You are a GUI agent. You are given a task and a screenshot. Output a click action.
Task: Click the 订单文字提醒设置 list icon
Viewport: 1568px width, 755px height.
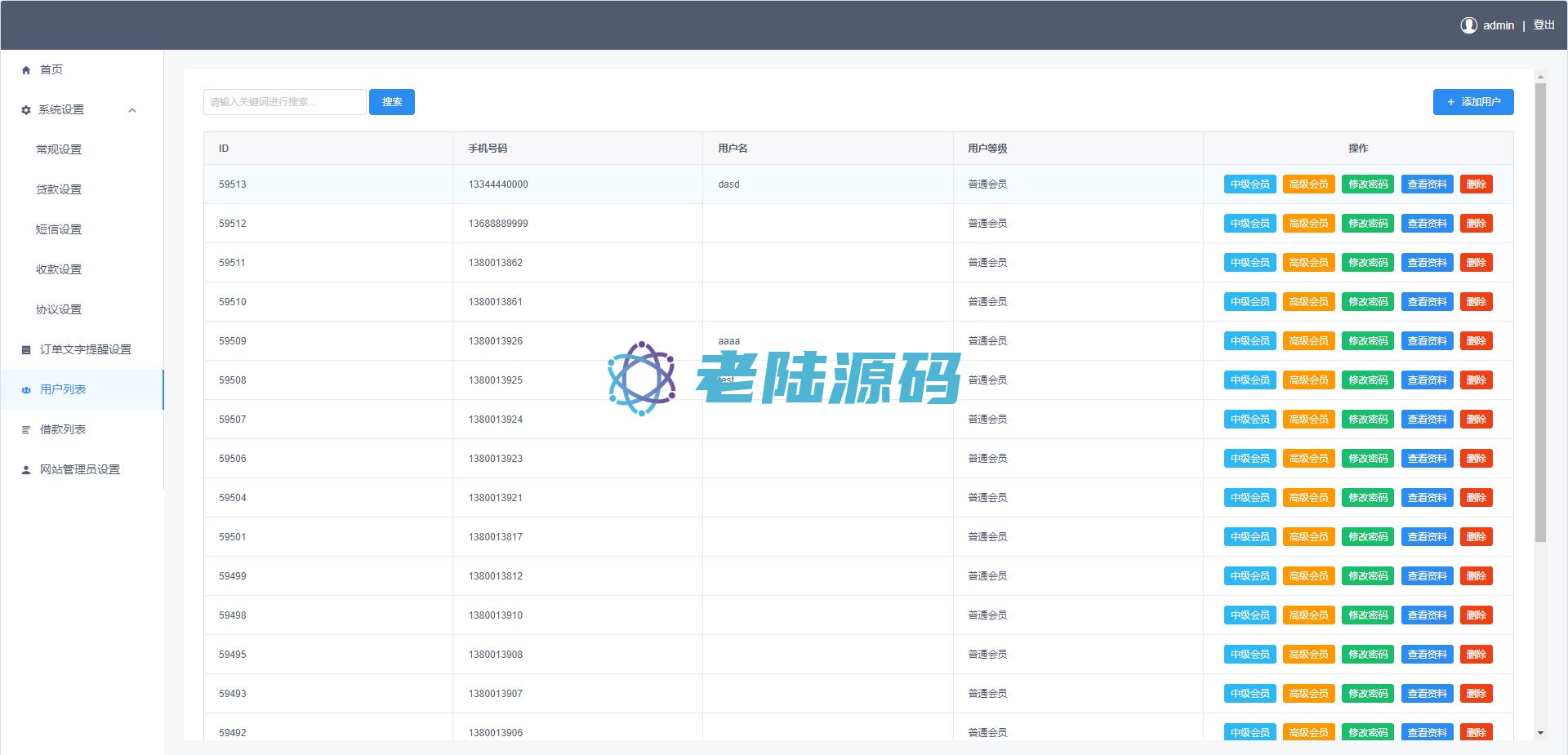click(x=26, y=350)
